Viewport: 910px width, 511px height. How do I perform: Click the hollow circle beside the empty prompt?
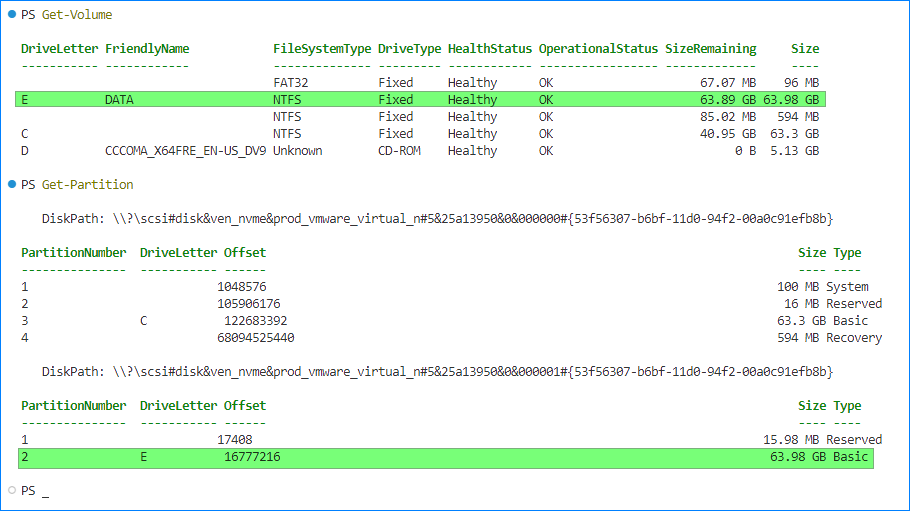11,491
